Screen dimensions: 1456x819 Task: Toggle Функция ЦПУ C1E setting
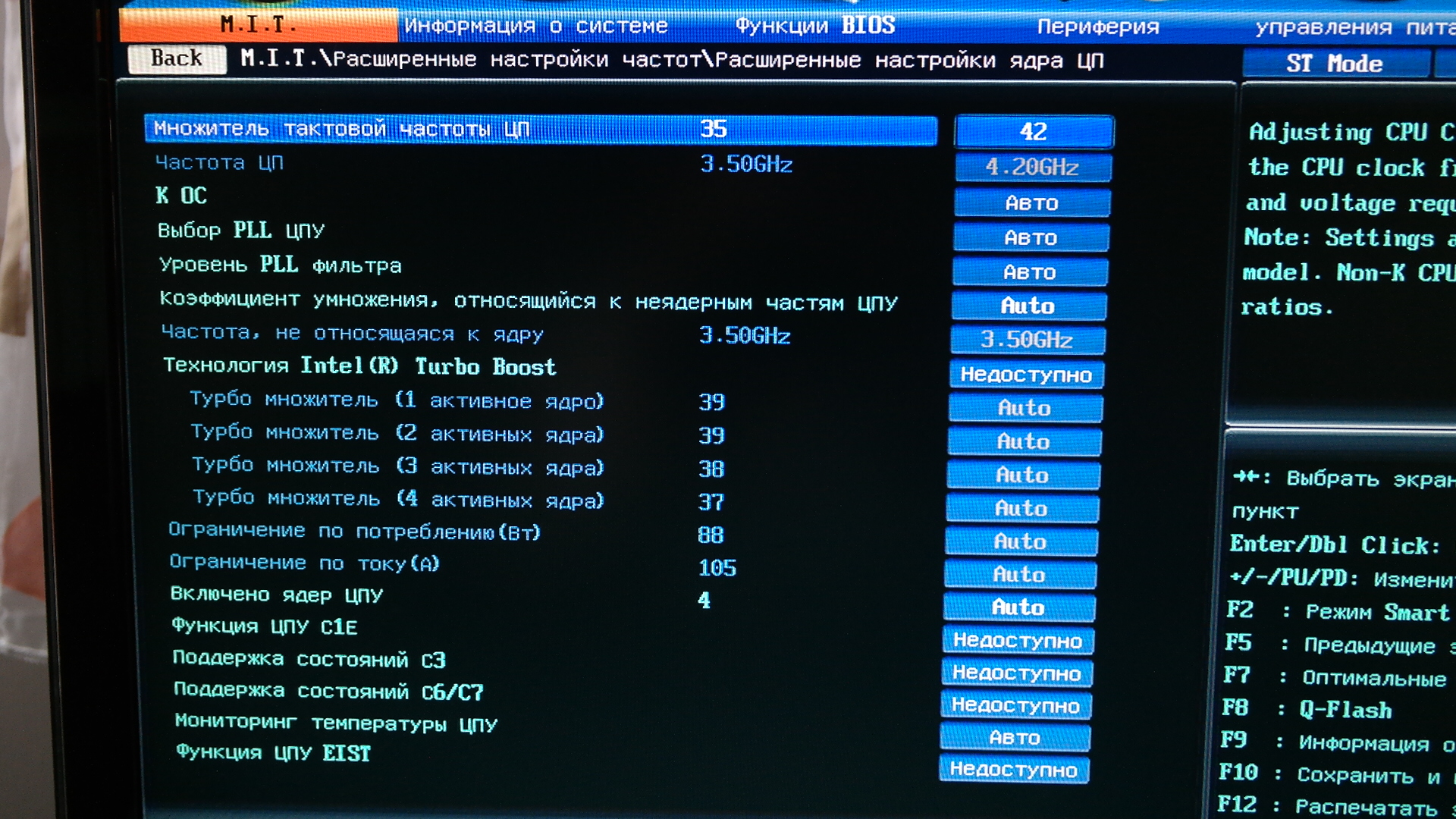click(1018, 641)
